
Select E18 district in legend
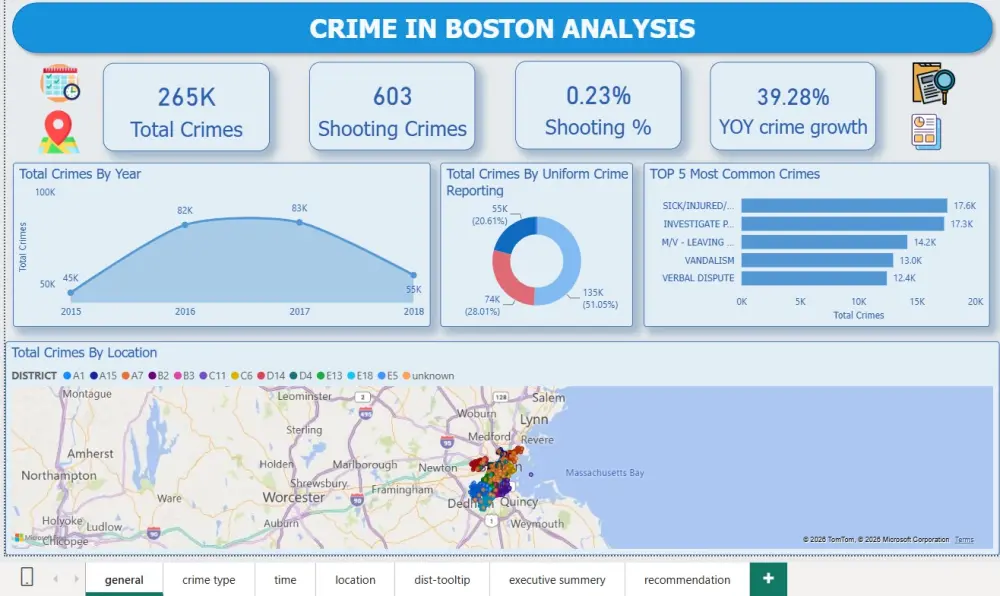click(x=360, y=376)
